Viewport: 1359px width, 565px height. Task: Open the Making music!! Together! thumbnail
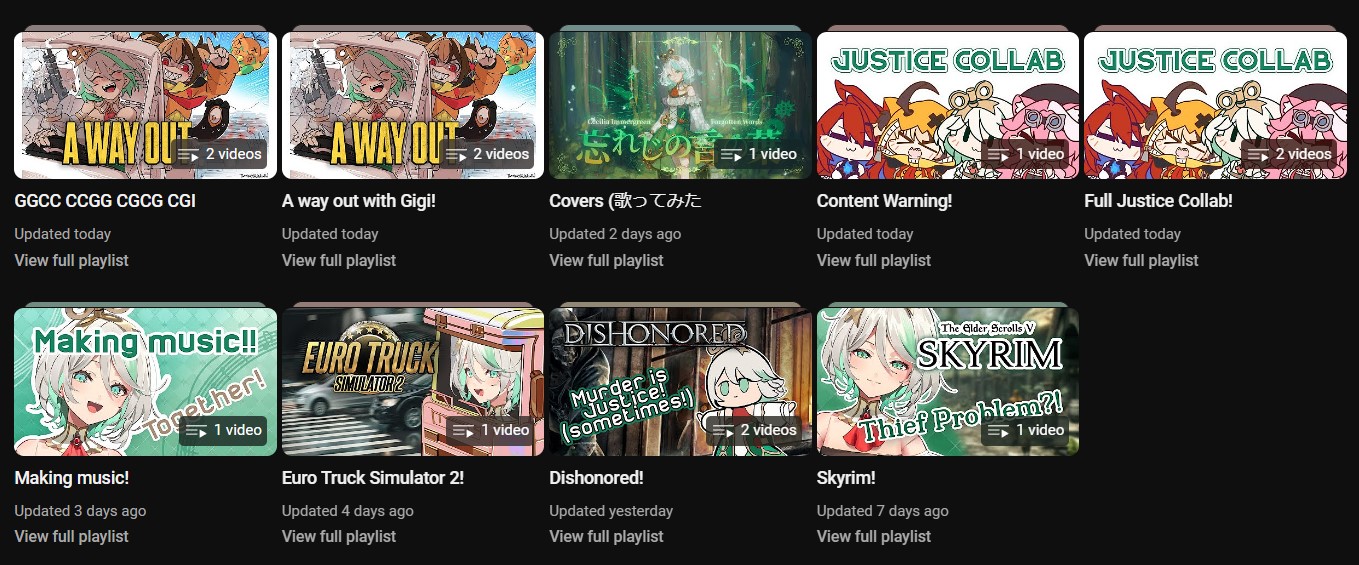[x=145, y=381]
